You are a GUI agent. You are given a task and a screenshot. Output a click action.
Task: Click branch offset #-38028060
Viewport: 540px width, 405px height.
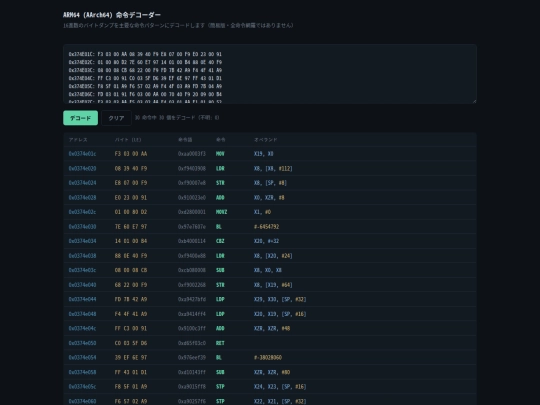point(268,357)
